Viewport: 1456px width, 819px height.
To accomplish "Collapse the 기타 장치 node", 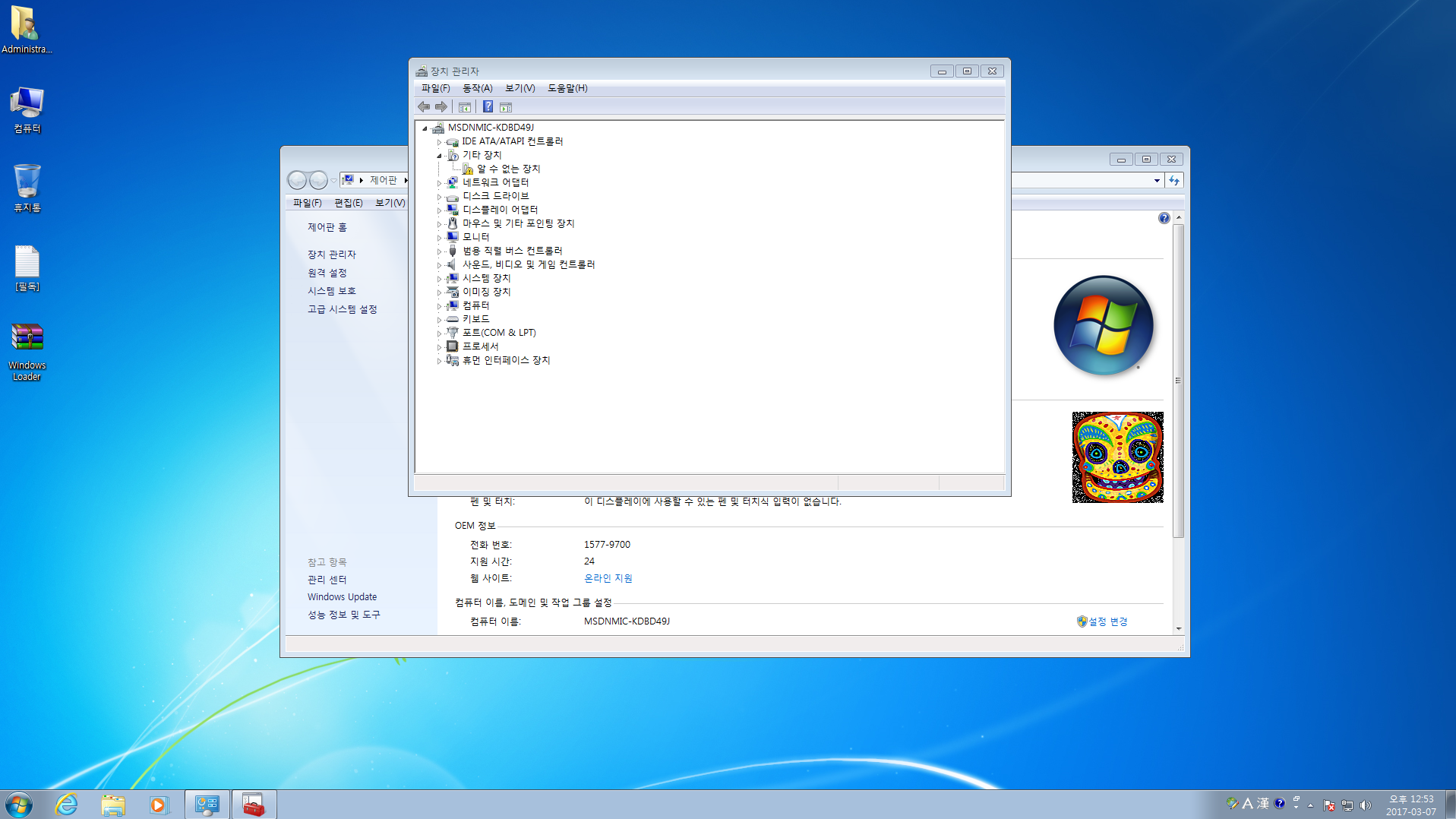I will [439, 156].
